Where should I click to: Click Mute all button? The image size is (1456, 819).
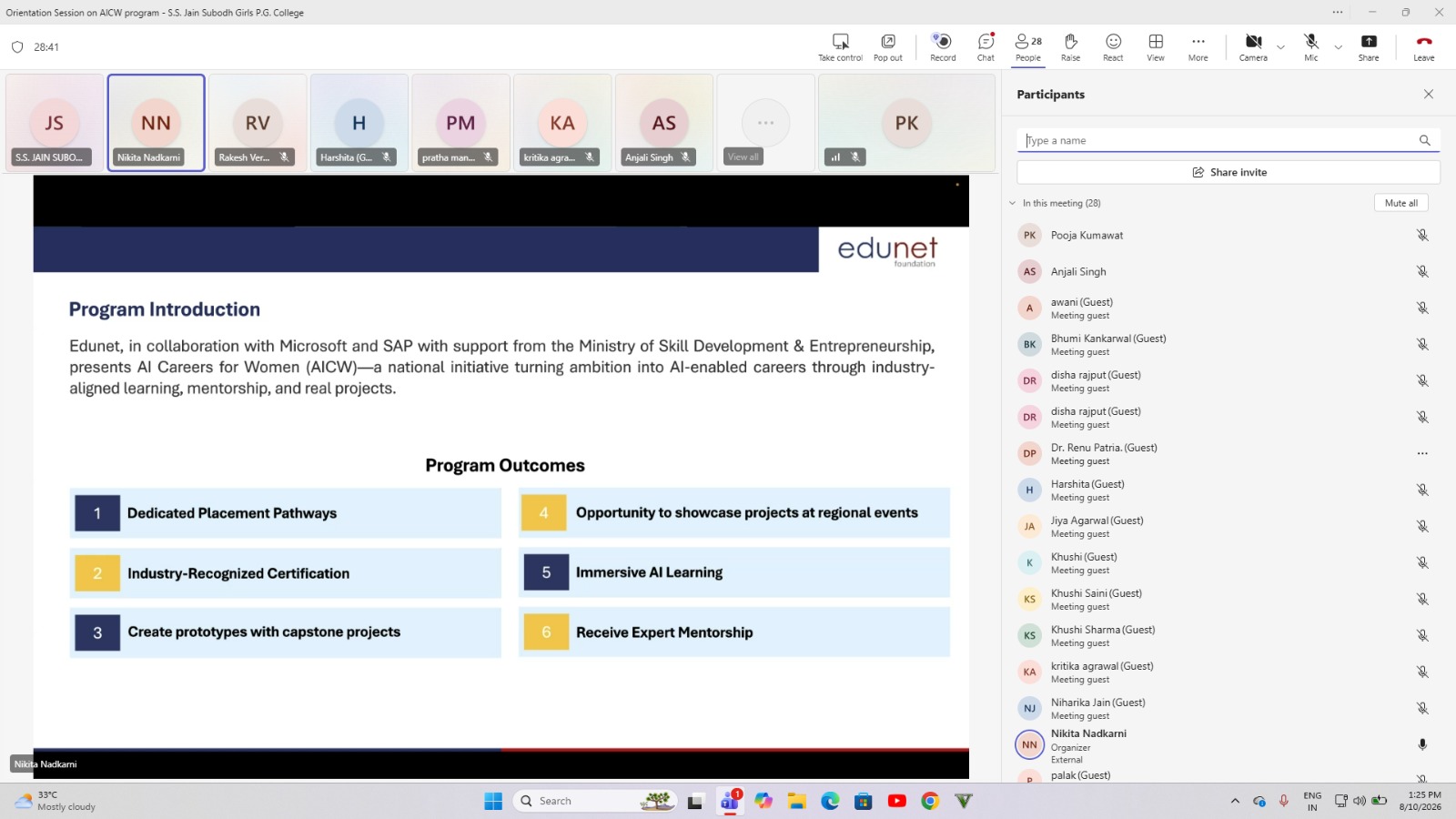click(1400, 203)
